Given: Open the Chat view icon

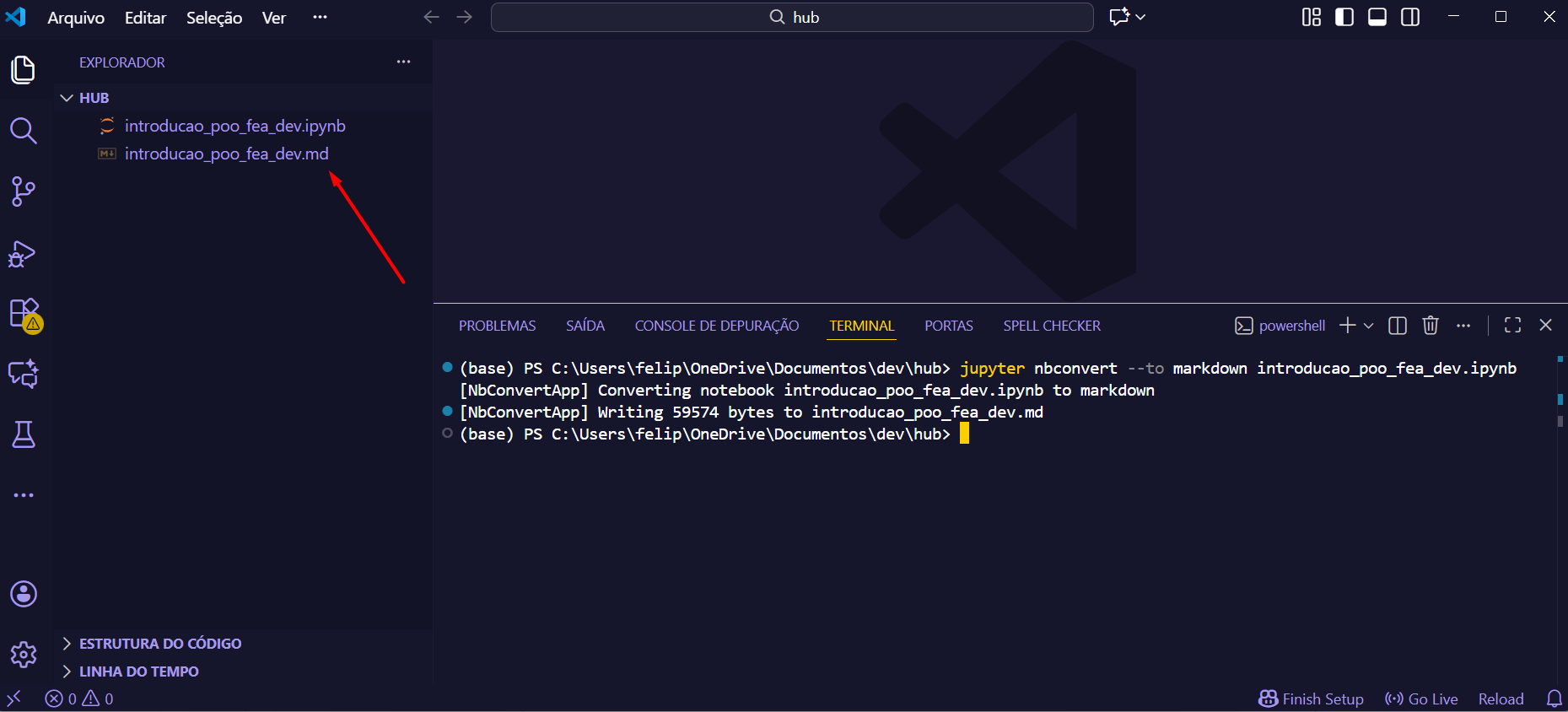Looking at the screenshot, I should [23, 374].
